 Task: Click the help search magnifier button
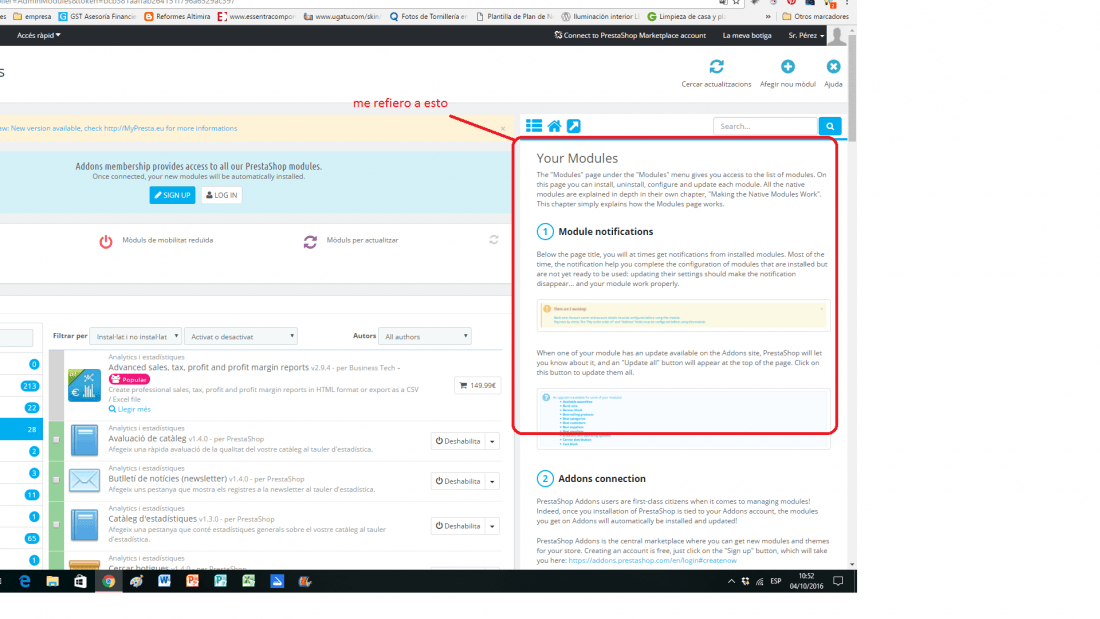click(x=830, y=126)
